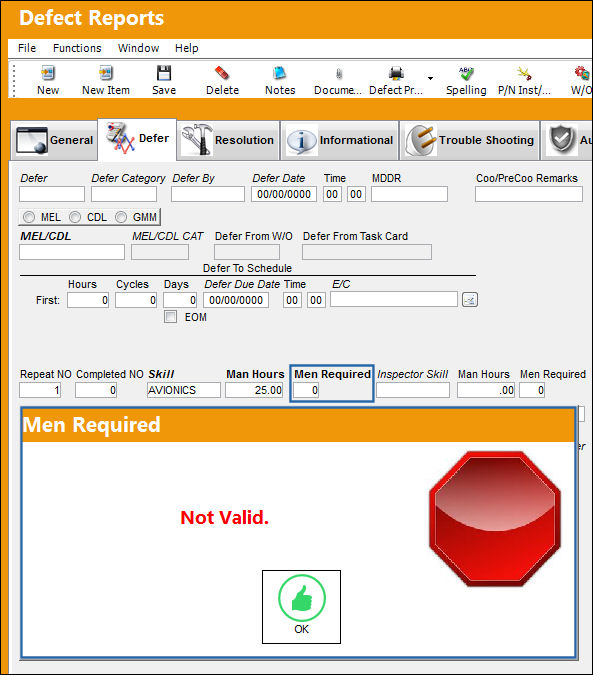Click the Completed NO field
The width and height of the screenshot is (593, 675).
pos(96,390)
